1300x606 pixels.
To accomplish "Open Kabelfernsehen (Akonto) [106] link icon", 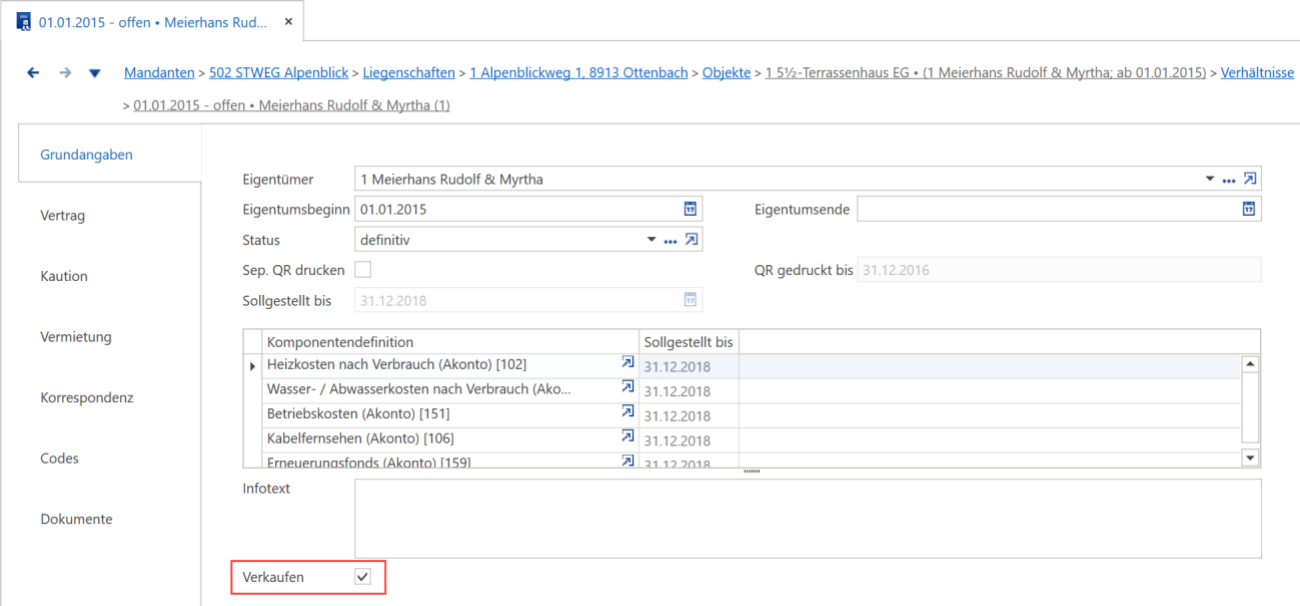I will [x=628, y=437].
